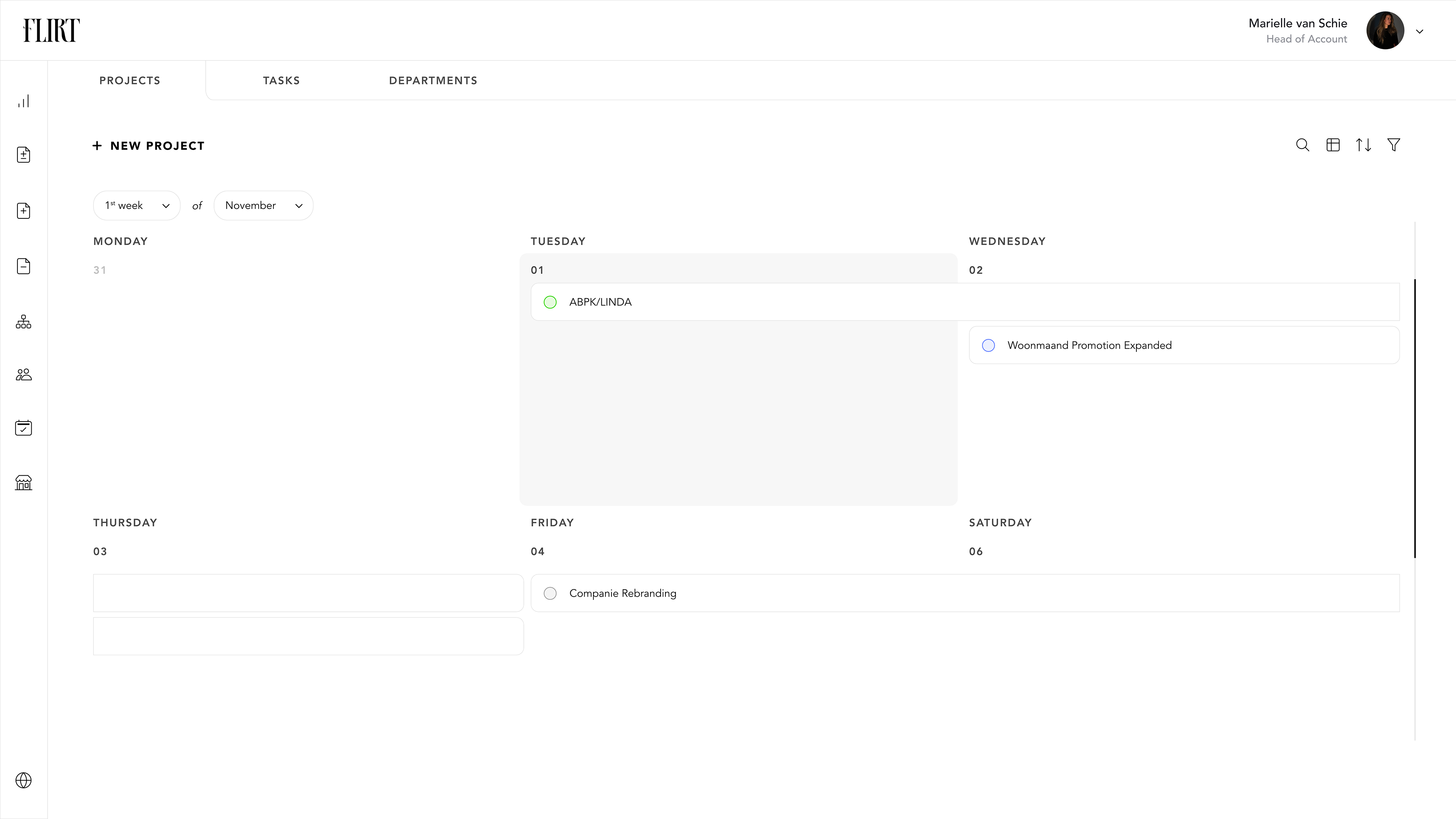Click the minus document sidebar icon
This screenshot has height=819, width=1456.
(23, 266)
